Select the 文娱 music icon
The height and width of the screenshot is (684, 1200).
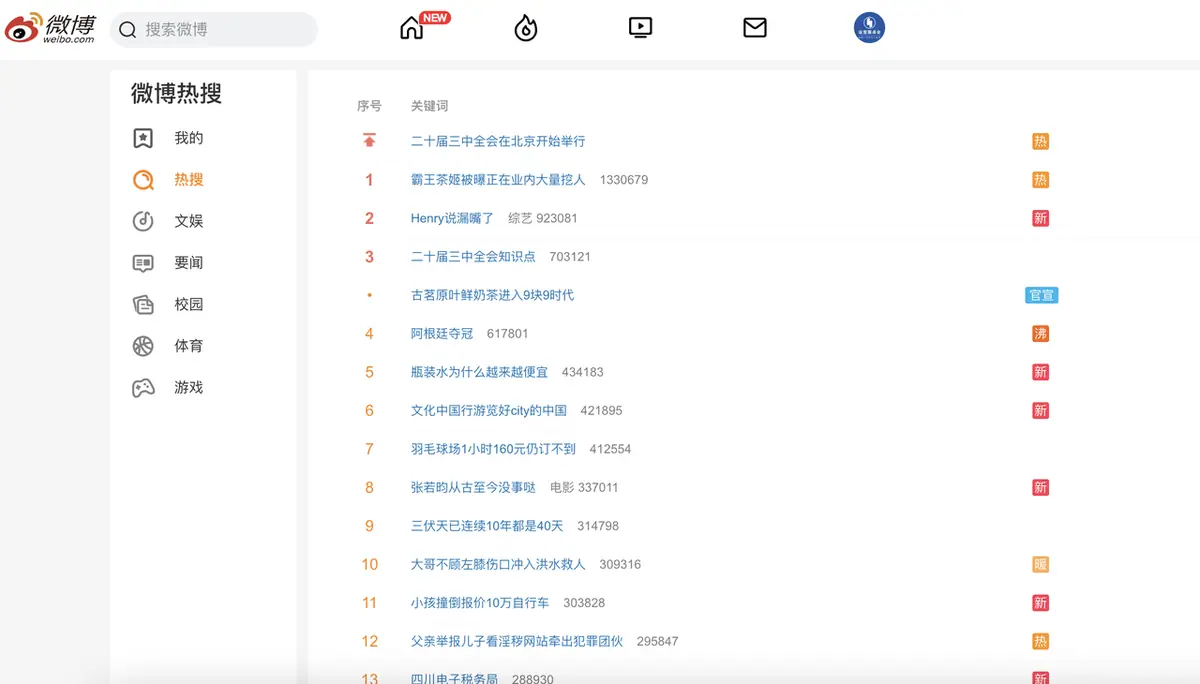[143, 221]
